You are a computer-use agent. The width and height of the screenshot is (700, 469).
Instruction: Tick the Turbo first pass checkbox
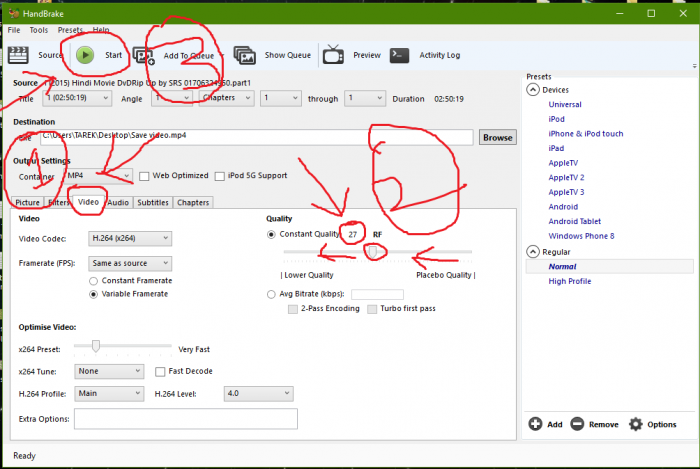[x=372, y=309]
